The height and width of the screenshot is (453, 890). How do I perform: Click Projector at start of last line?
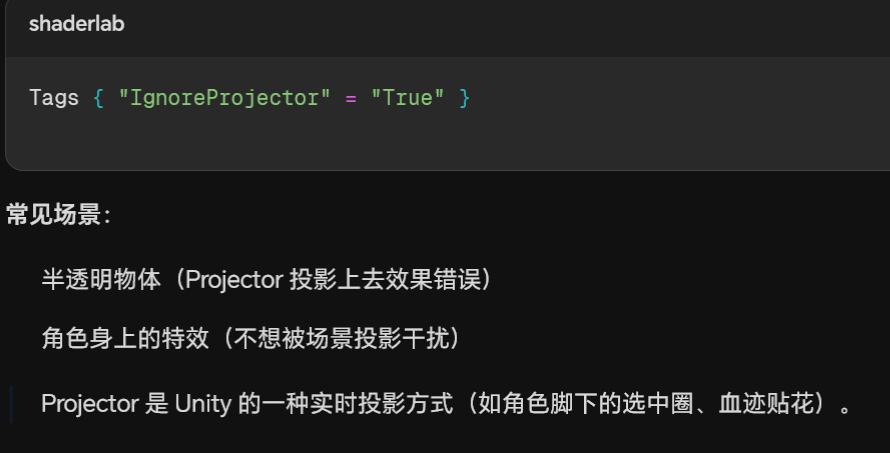click(89, 404)
